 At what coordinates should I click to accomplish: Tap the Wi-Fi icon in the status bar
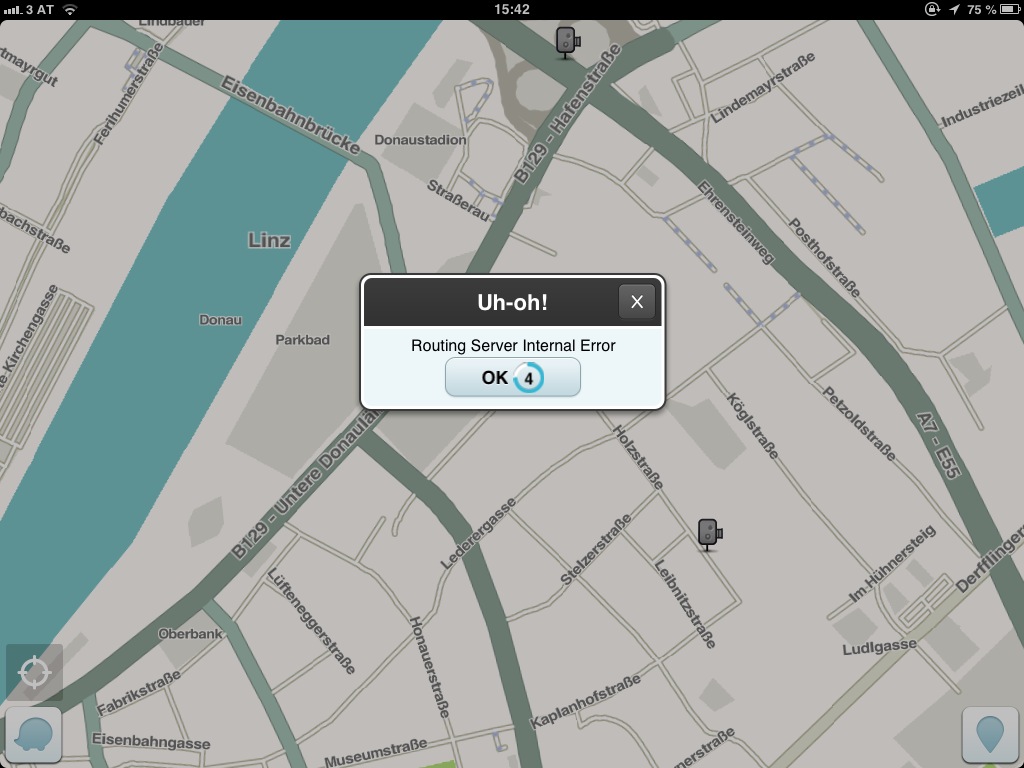click(x=70, y=9)
